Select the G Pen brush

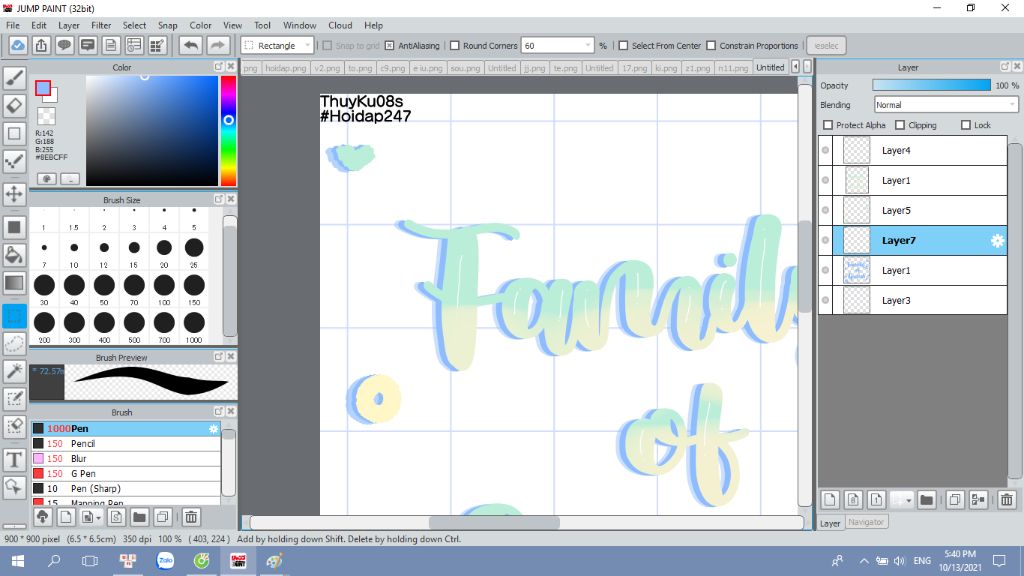[x=126, y=473]
